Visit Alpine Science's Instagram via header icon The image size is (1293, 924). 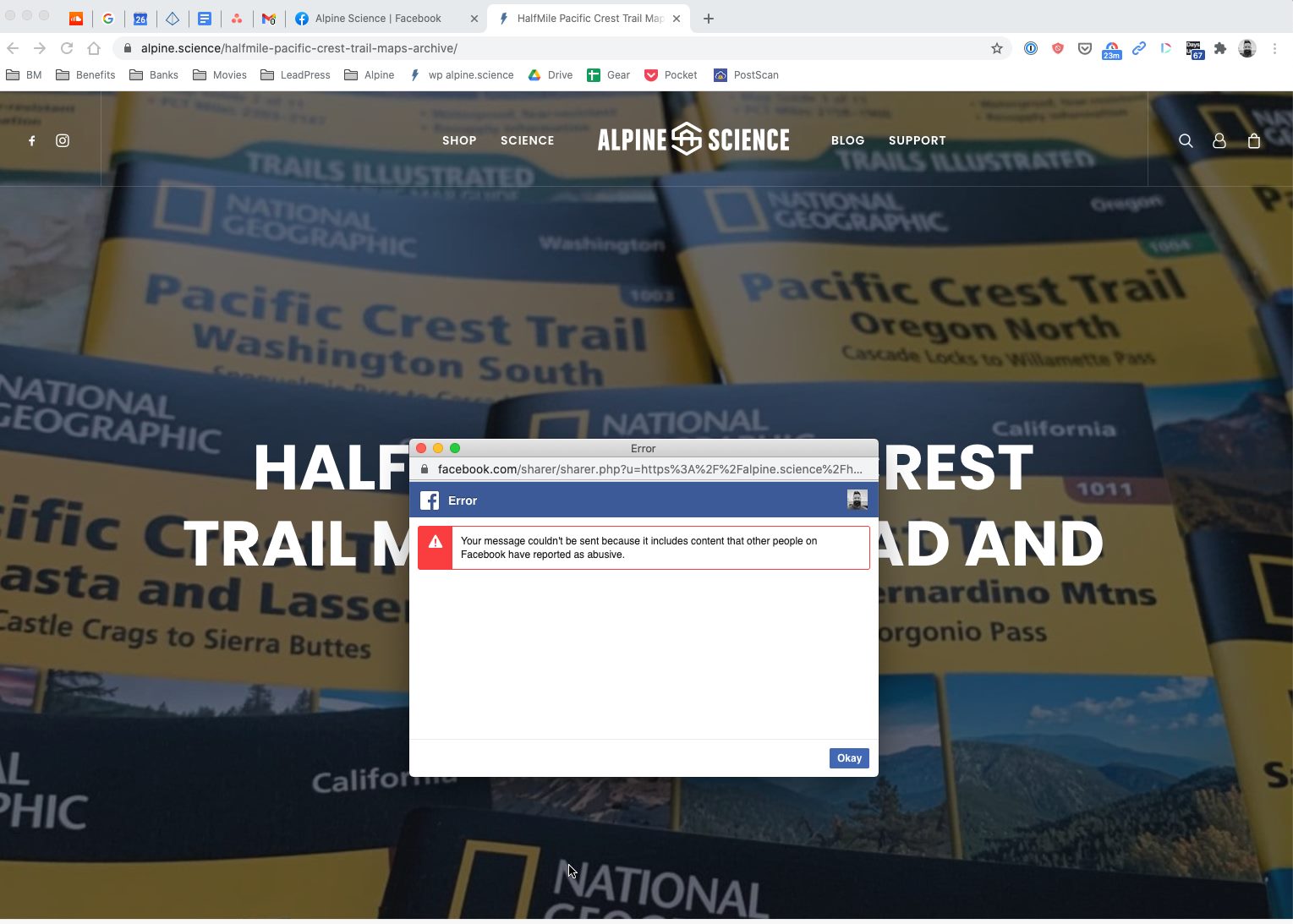pyautogui.click(x=63, y=141)
